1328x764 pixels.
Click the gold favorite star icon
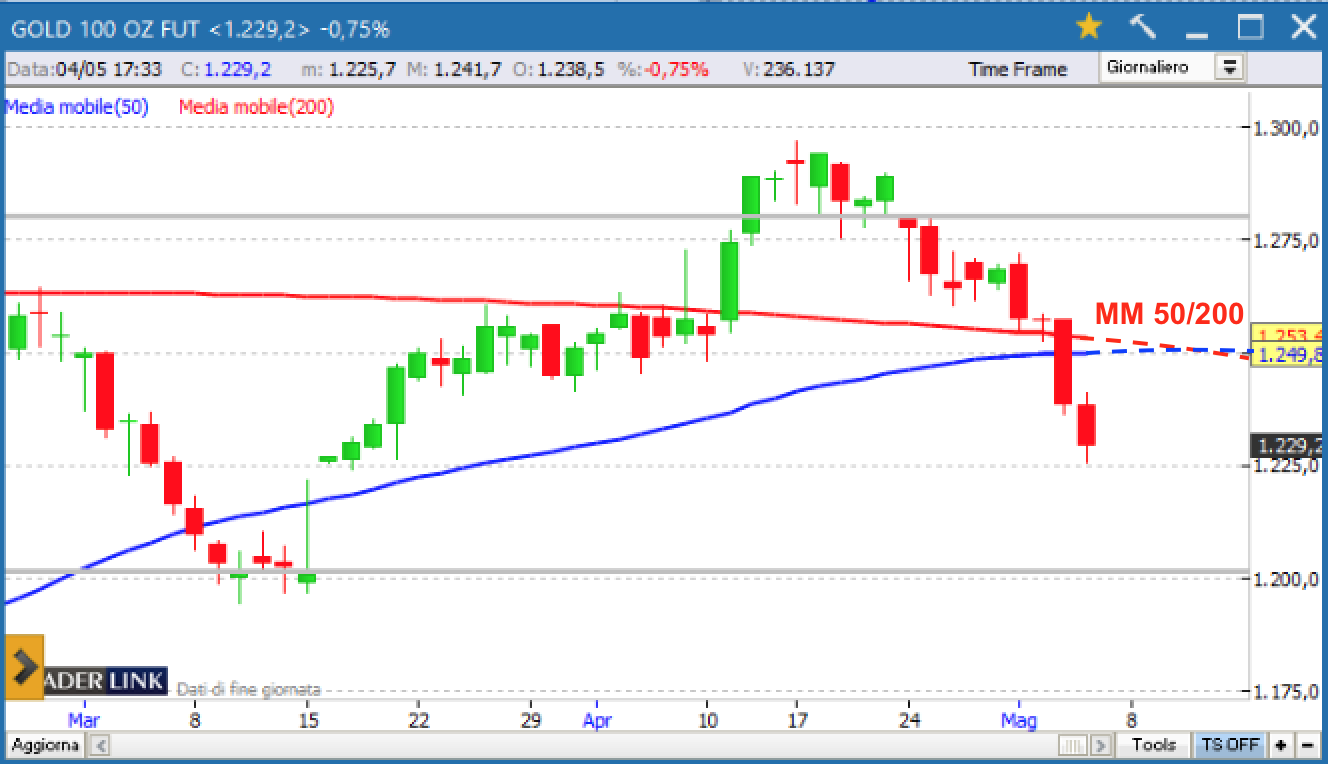pyautogui.click(x=1088, y=27)
